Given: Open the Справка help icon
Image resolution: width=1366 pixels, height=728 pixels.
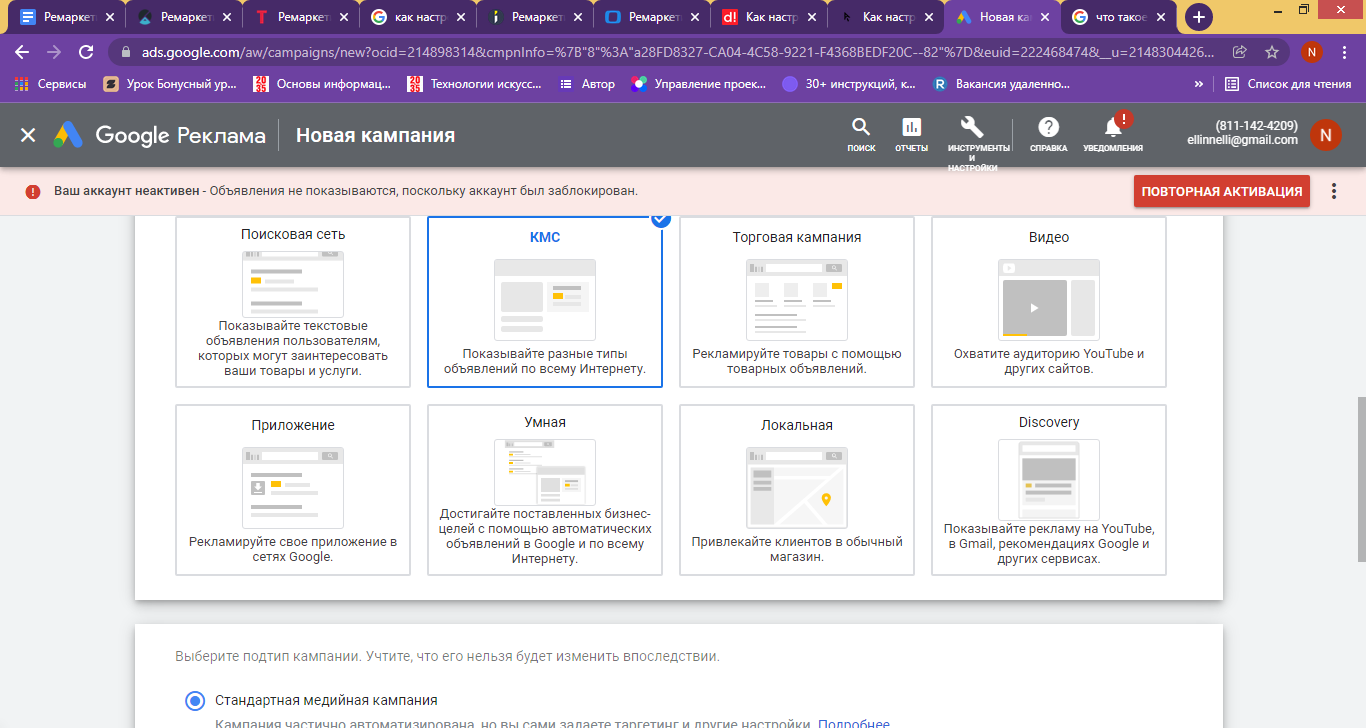Looking at the screenshot, I should 1048,134.
